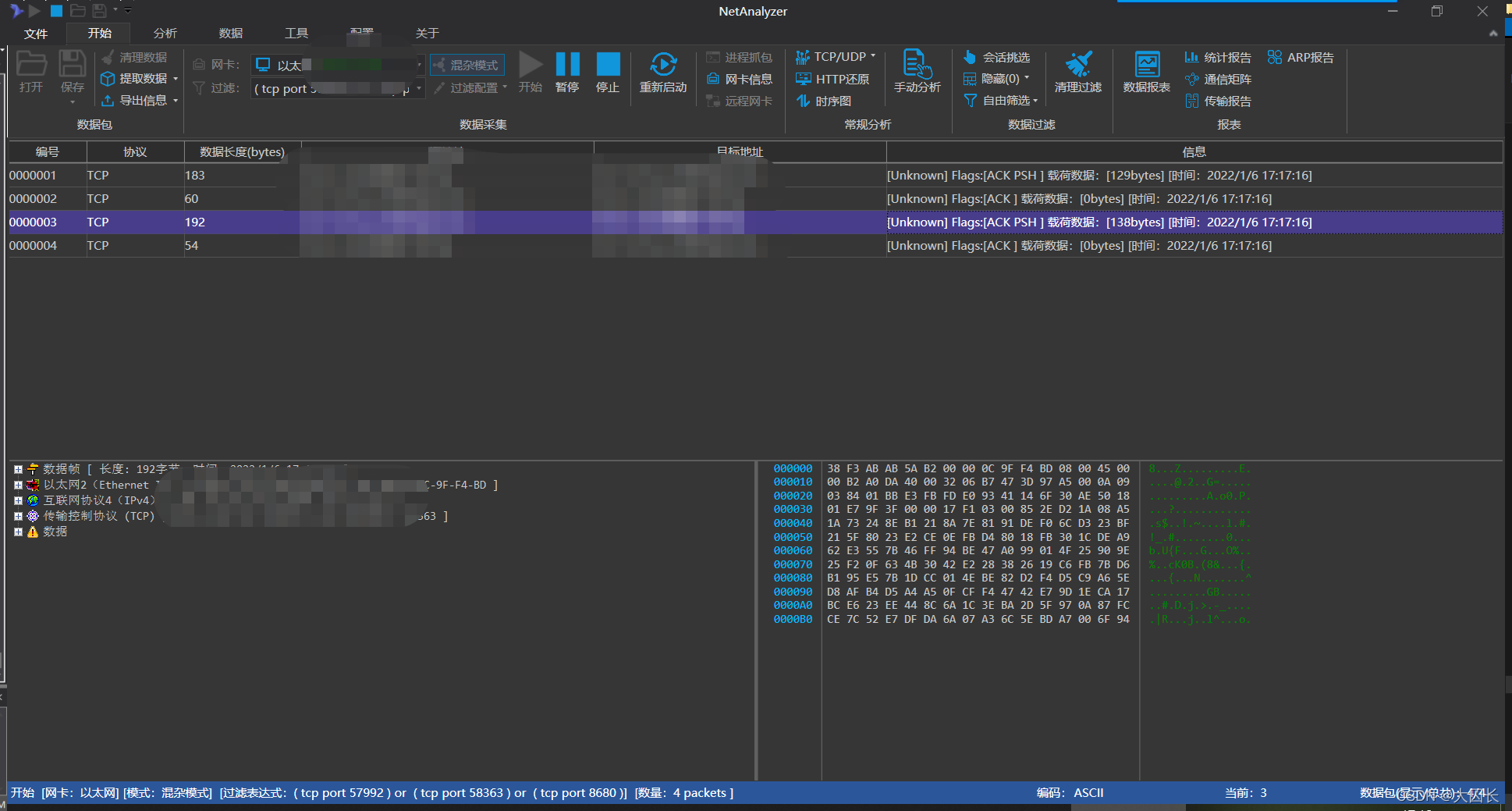Pause capture with the 暂停 icon
The height and width of the screenshot is (811, 1512).
coord(567,64)
